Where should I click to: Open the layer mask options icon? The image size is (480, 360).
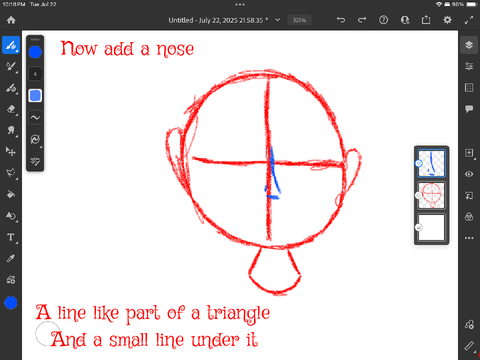[x=469, y=217]
